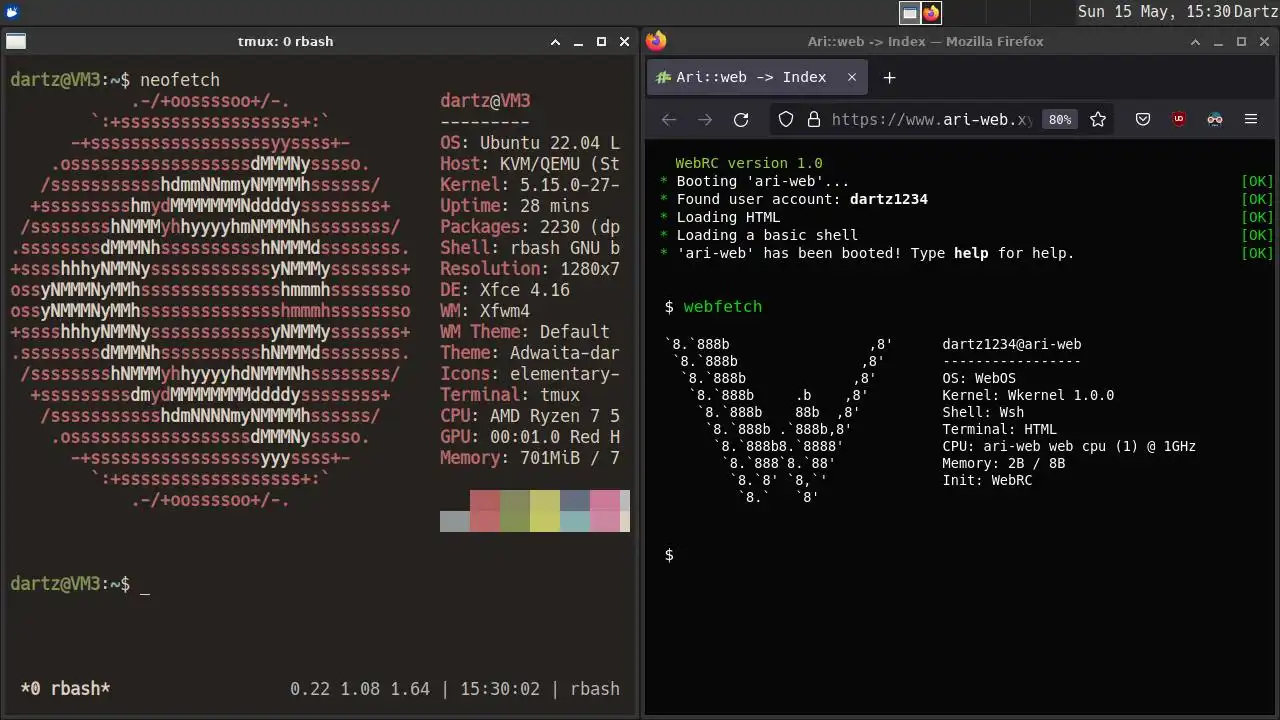Image resolution: width=1280 pixels, height=720 pixels.
Task: Click 'WebRC version 1.0' heading
Action: coord(749,163)
